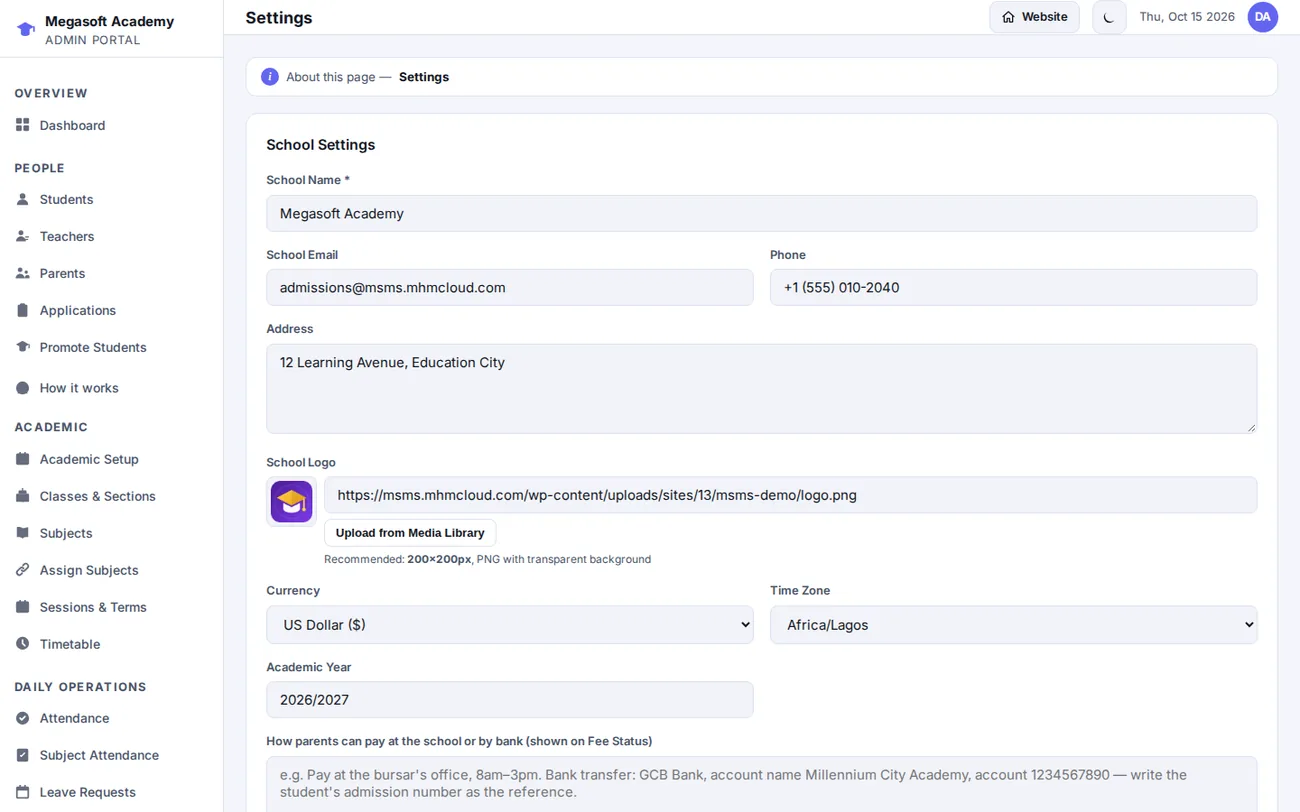Click the Promote Students cap icon
The width and height of the screenshot is (1300, 812).
click(x=23, y=347)
